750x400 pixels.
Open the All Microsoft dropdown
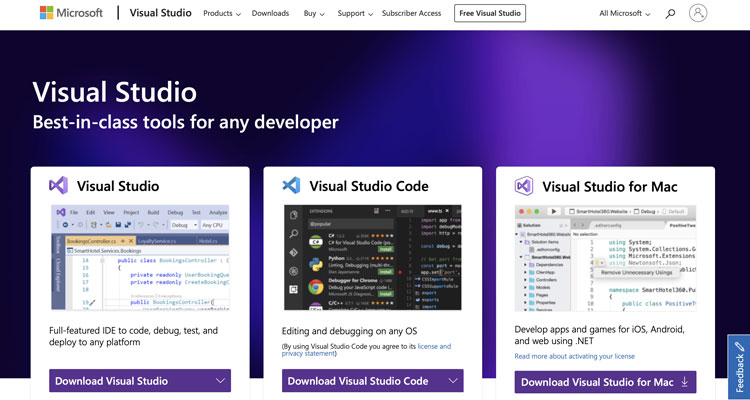pyautogui.click(x=626, y=14)
